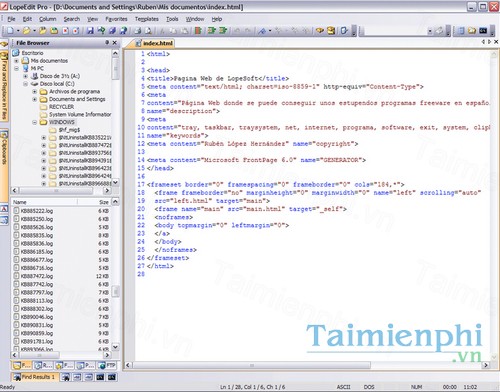This screenshot has height=392, width=500.
Task: Open the search combo box dropdown in toolbar
Action: tap(430, 31)
